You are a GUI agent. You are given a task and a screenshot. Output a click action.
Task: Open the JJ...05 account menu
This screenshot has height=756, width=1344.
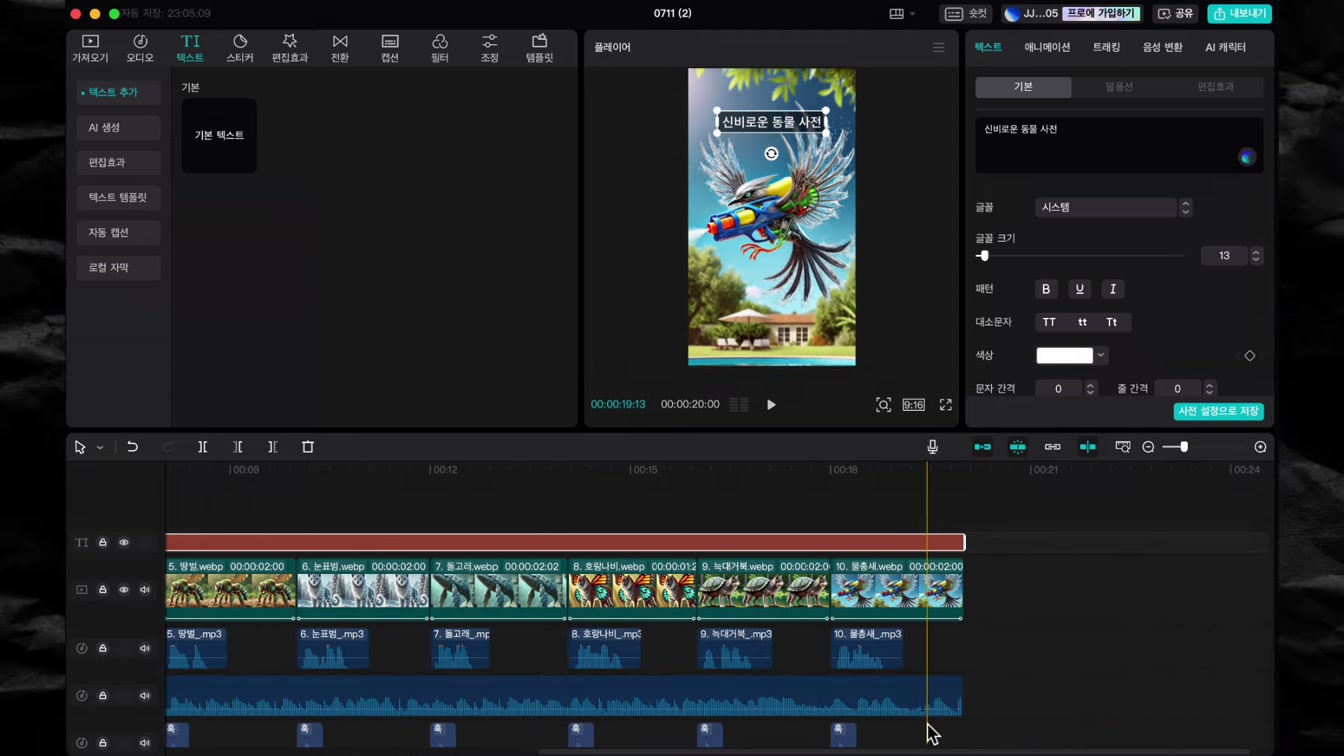[1030, 14]
